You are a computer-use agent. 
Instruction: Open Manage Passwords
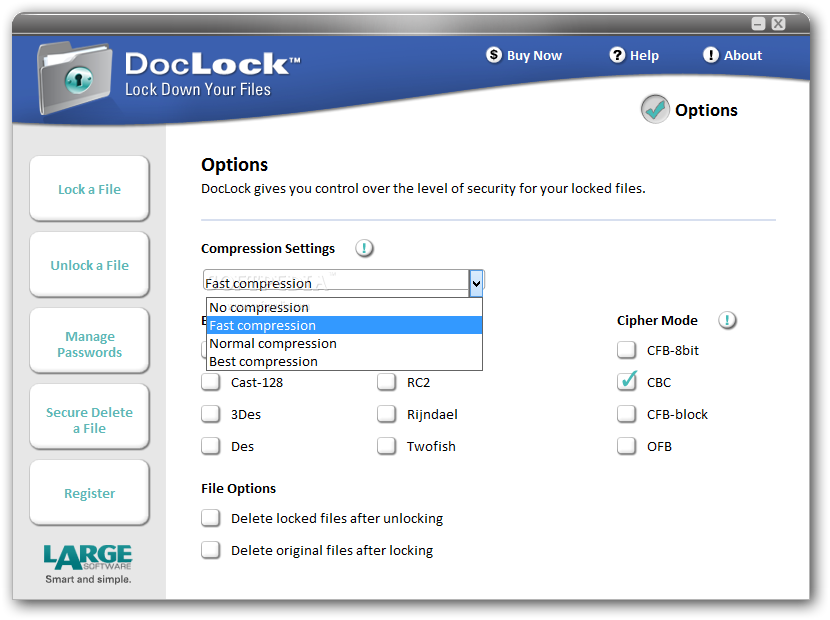tap(89, 341)
